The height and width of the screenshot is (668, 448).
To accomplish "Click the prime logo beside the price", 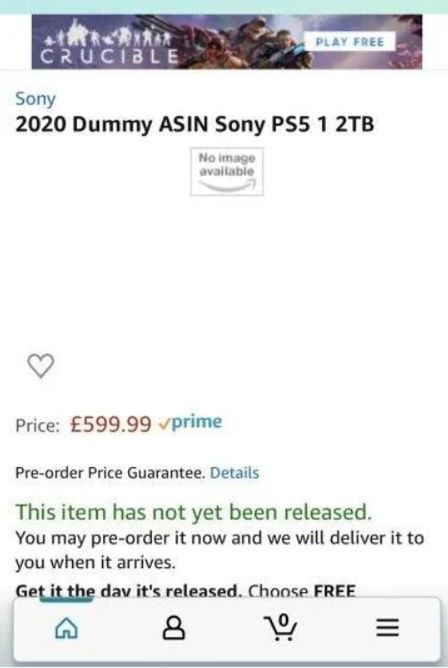I will [x=190, y=423].
